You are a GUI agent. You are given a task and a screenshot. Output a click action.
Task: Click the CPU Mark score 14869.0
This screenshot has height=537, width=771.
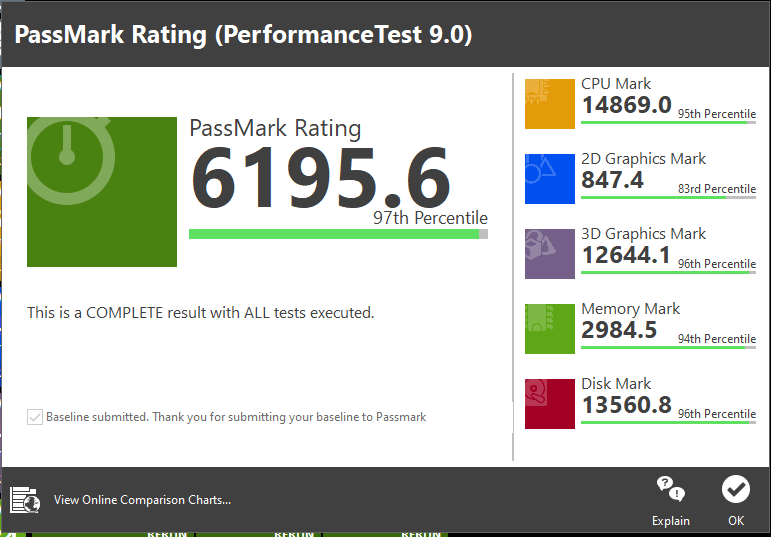pyautogui.click(x=626, y=105)
